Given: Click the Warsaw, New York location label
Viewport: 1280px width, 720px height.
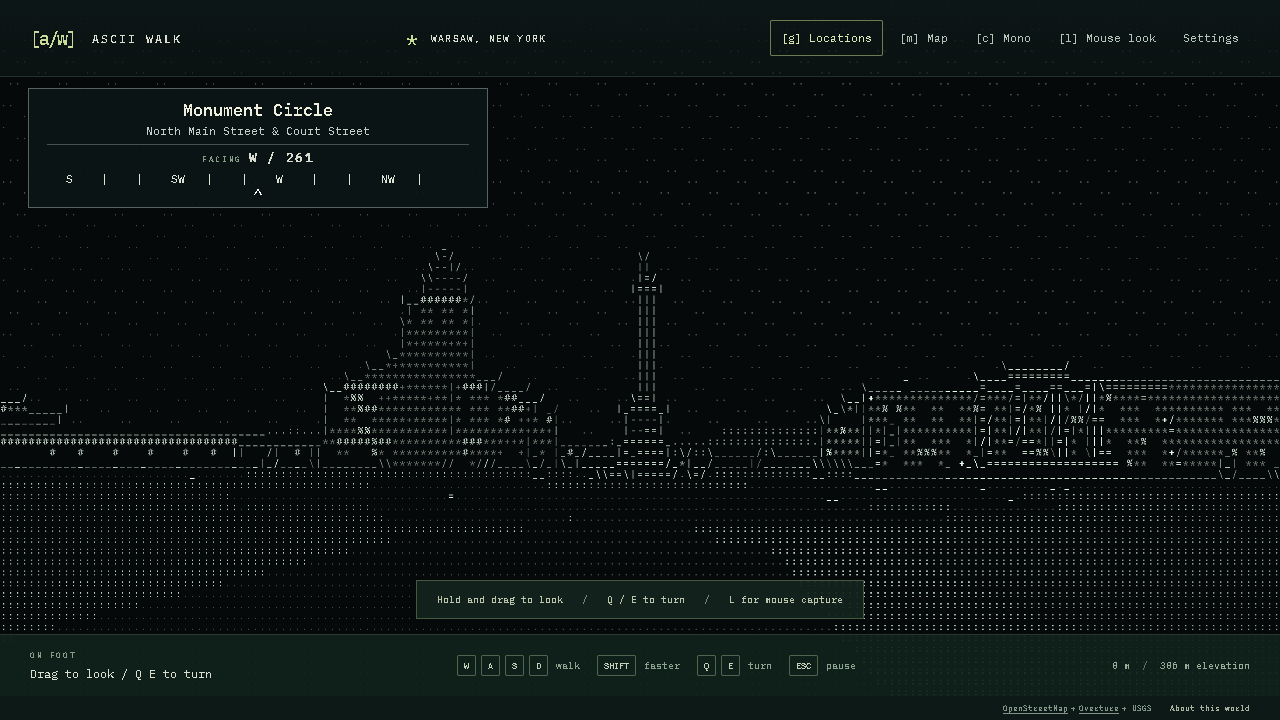Looking at the screenshot, I should [x=488, y=39].
